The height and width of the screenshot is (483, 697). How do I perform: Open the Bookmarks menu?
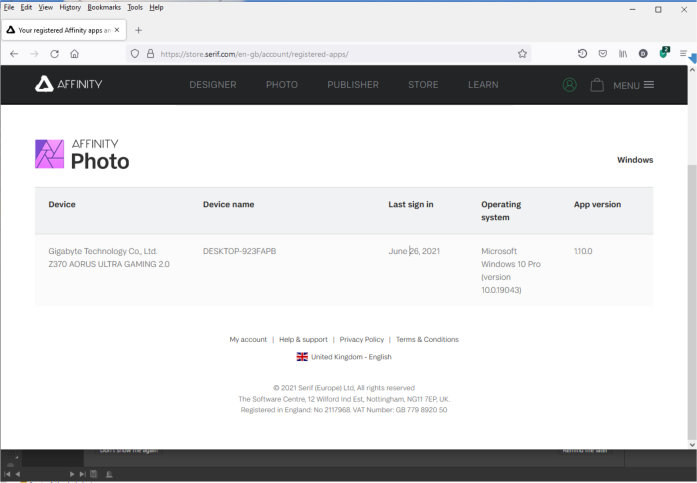coord(103,7)
